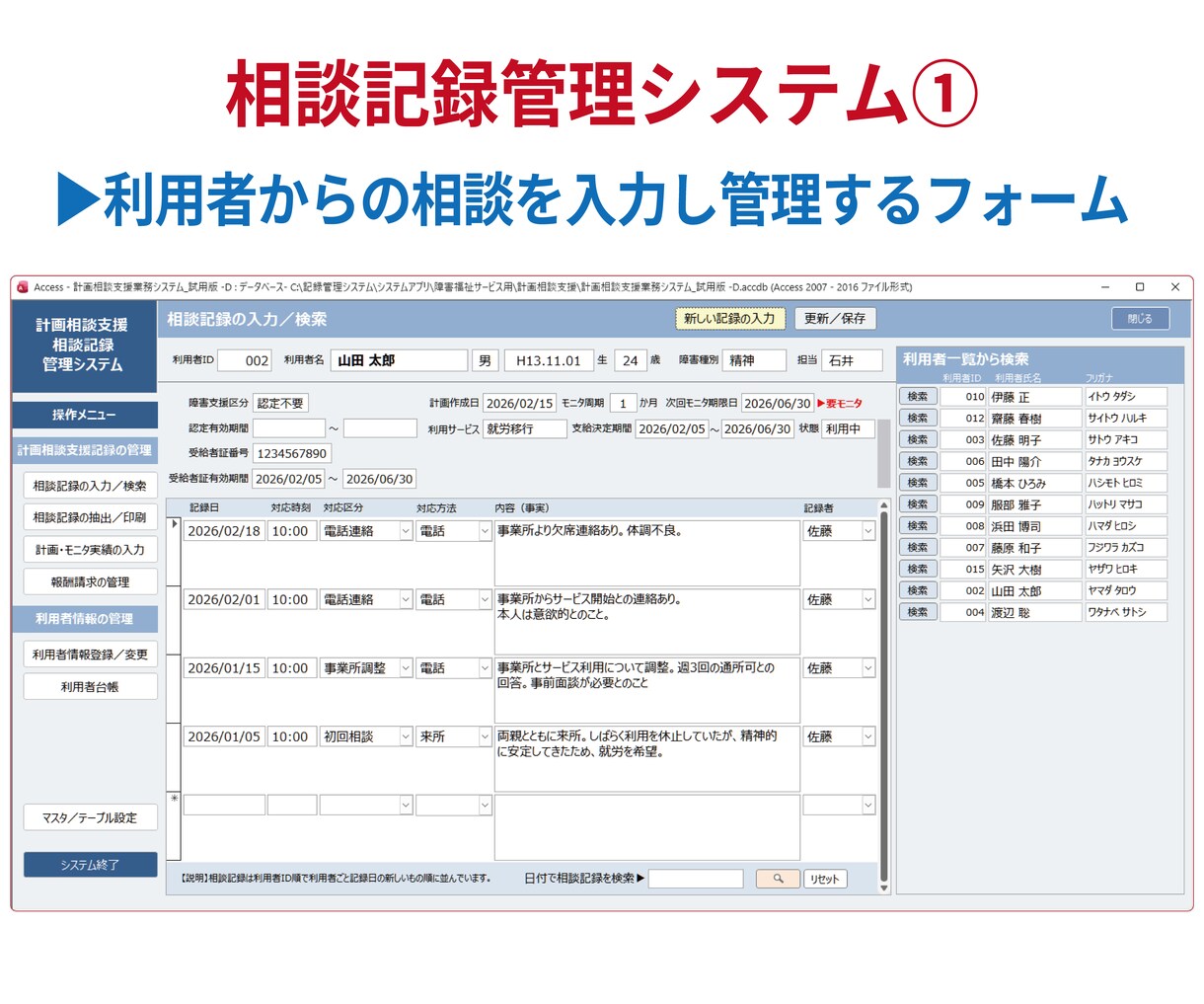Open 利用者台帳 menu

90,687
